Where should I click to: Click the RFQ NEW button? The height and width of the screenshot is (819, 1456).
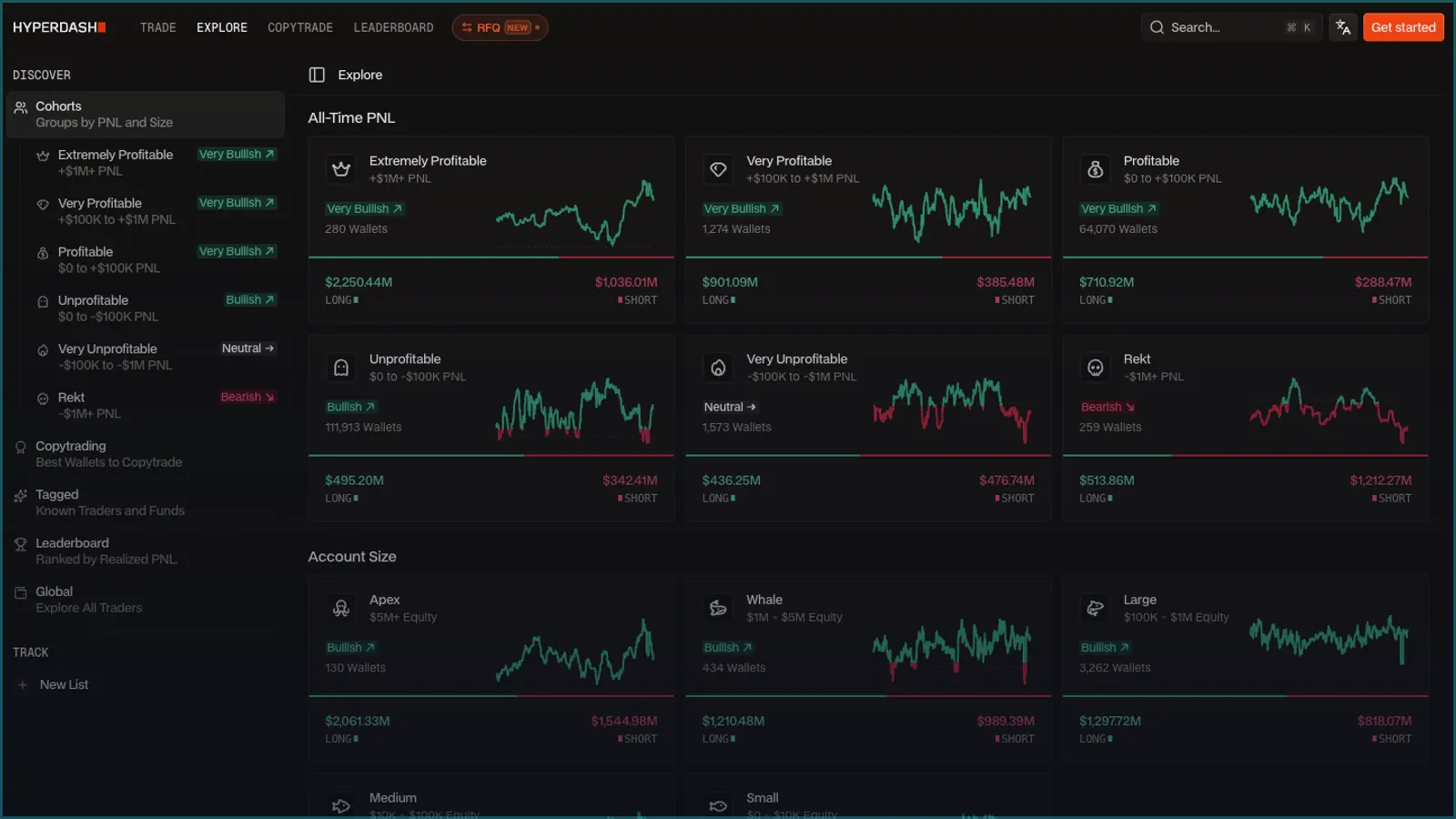tap(500, 27)
